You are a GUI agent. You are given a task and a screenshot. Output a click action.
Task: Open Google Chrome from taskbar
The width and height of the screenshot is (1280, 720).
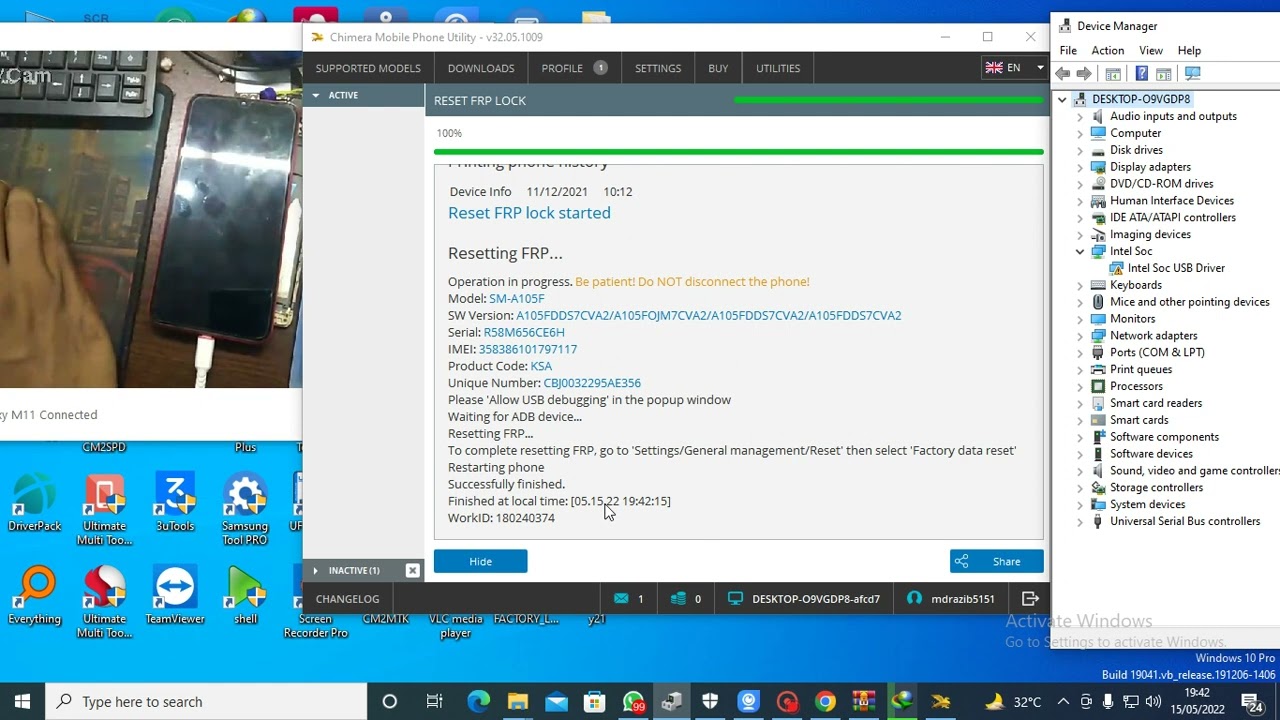[x=825, y=701]
